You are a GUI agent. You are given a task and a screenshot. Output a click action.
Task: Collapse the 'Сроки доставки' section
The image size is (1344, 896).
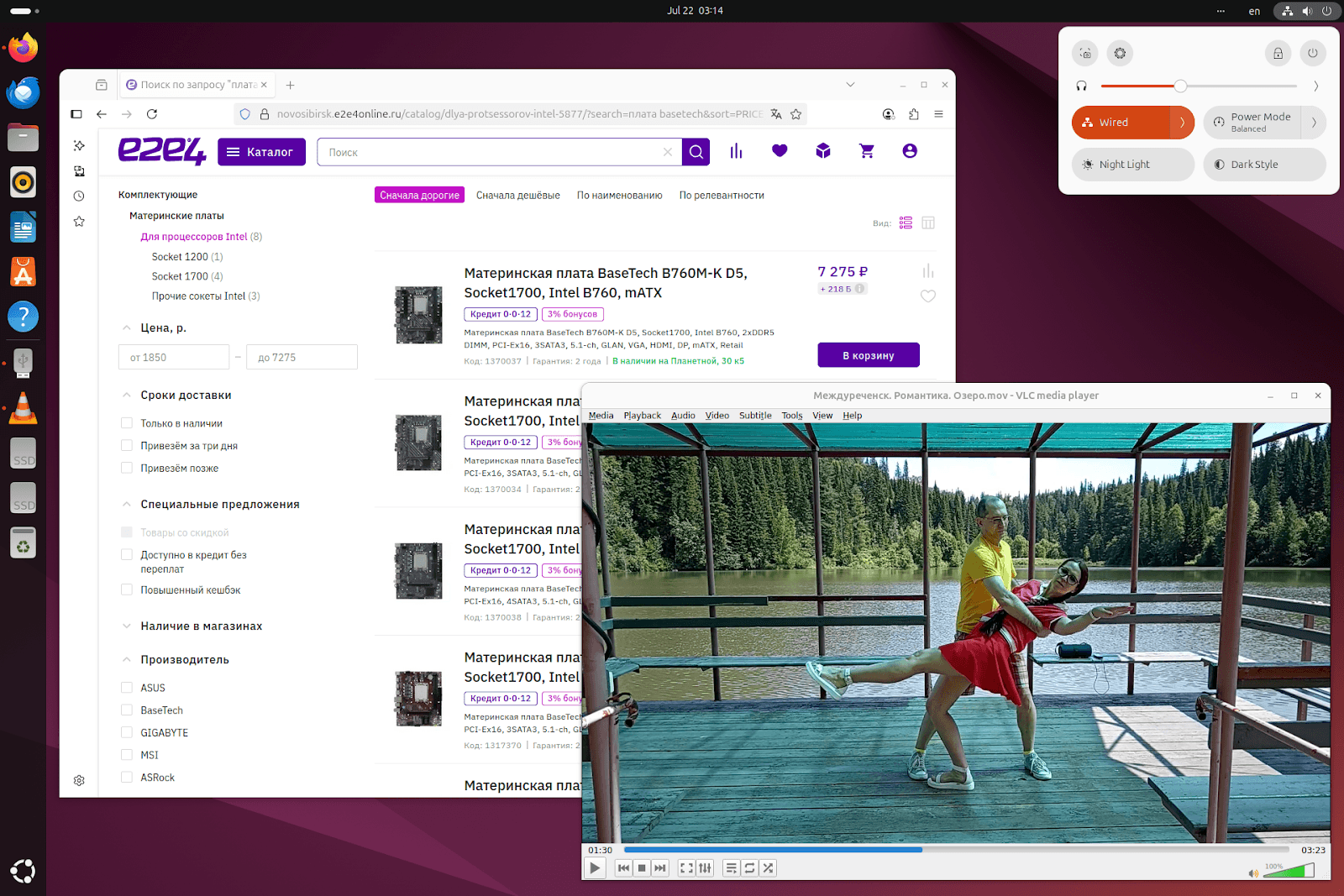[x=127, y=396]
